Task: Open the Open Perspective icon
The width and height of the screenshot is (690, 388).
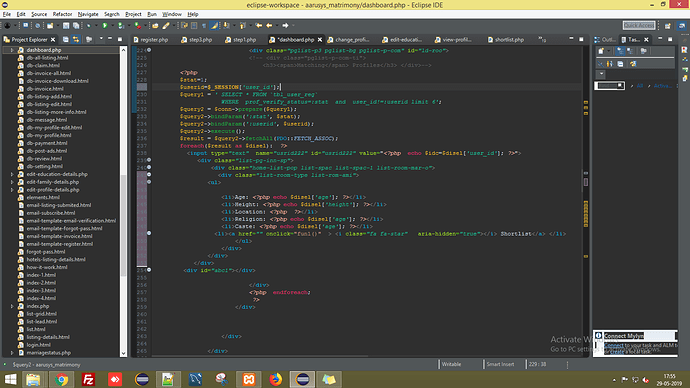Action: pyautogui.click(x=668, y=26)
